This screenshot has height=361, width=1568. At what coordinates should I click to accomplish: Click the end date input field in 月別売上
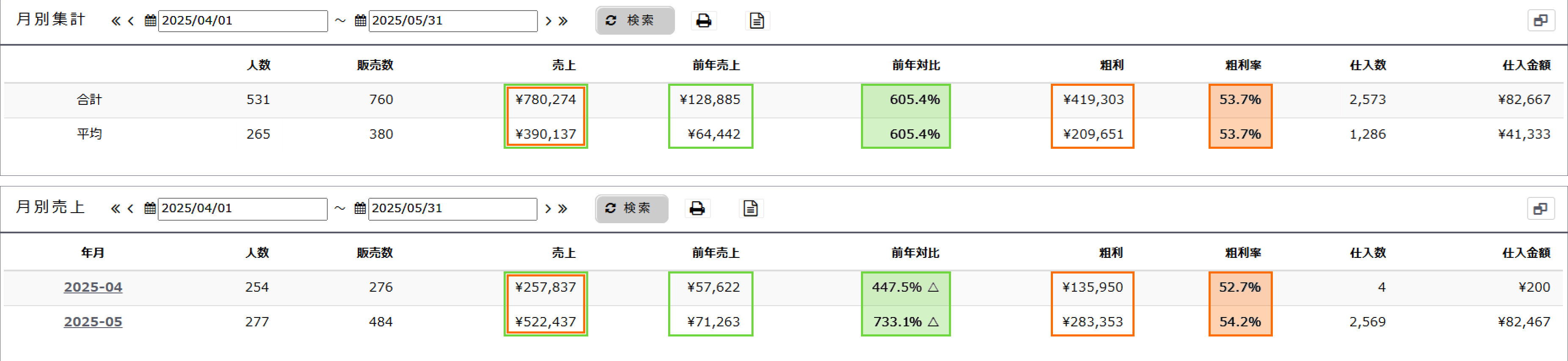tap(453, 208)
